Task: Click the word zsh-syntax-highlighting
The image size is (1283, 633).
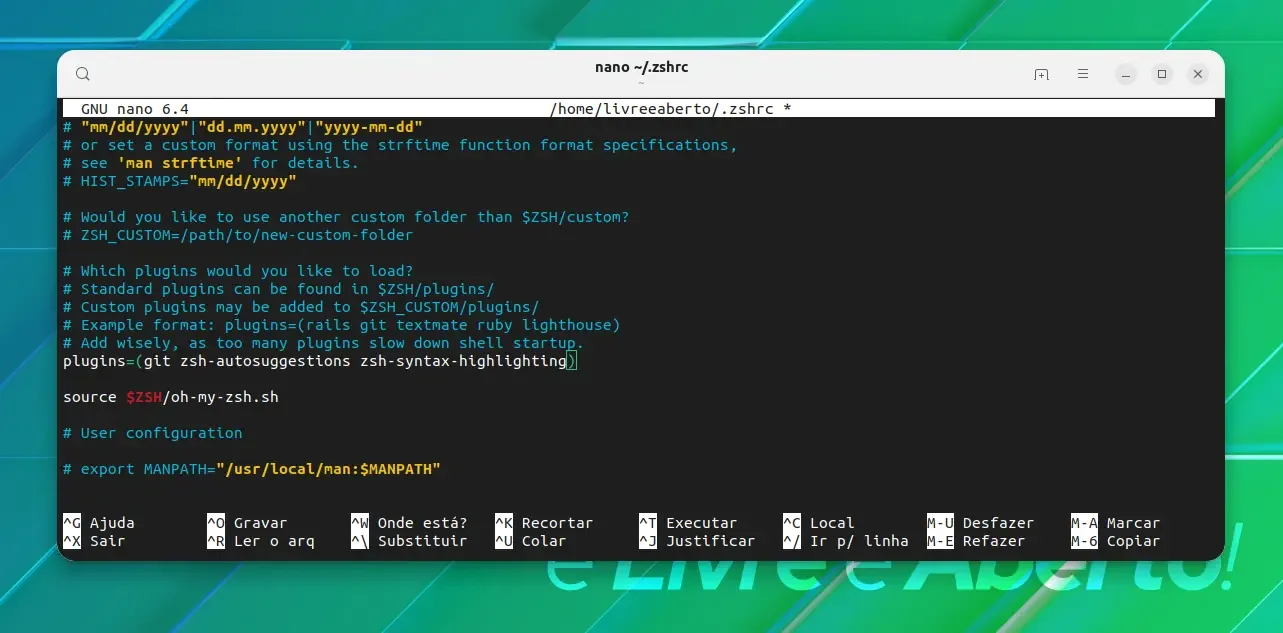Action: point(463,361)
